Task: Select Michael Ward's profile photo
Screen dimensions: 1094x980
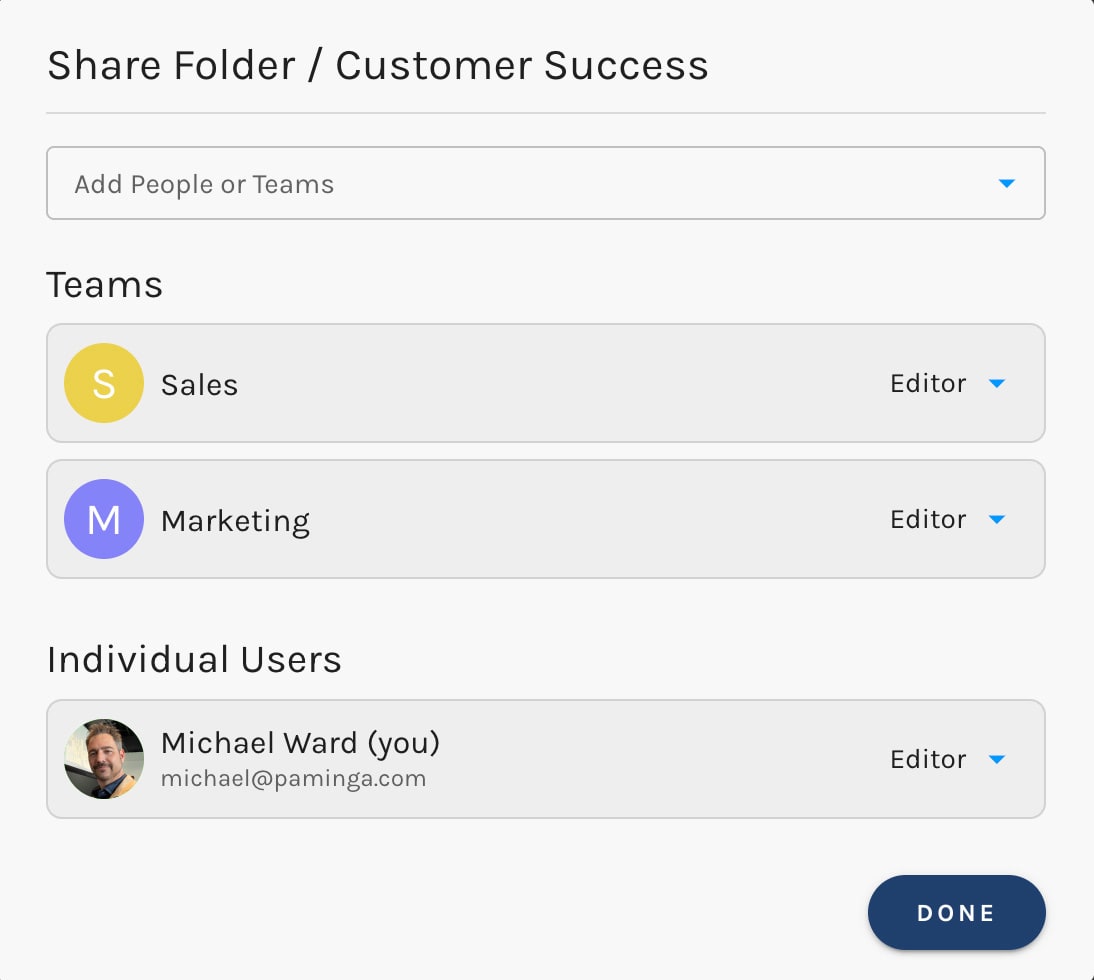Action: (103, 759)
